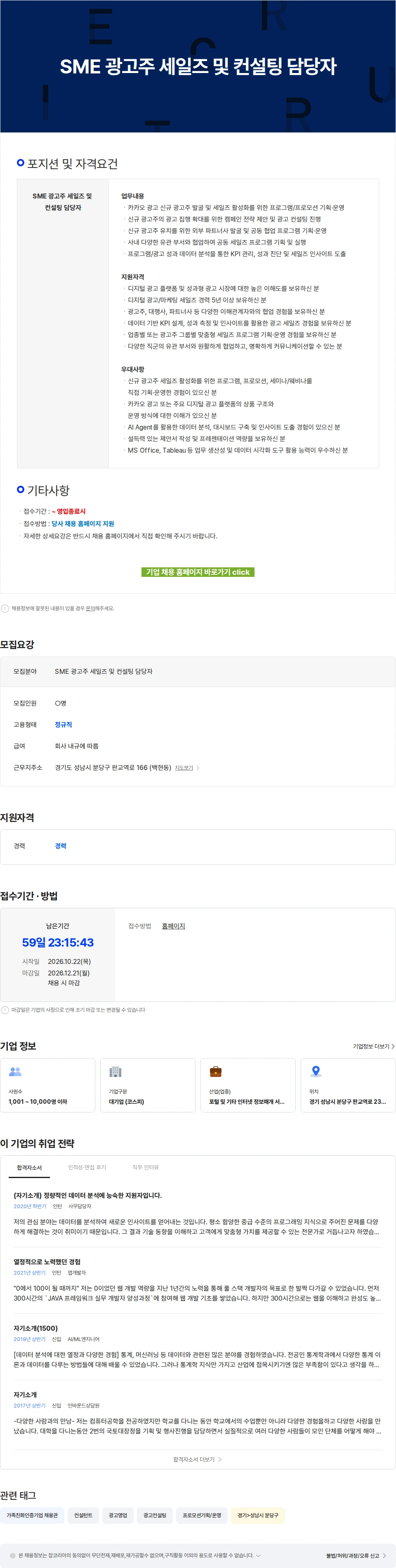Screen dimensions: 396x1568
Task: Open essay 정량적인 데이터 분석에 능숙한 지원자입니다
Action: 87,1195
